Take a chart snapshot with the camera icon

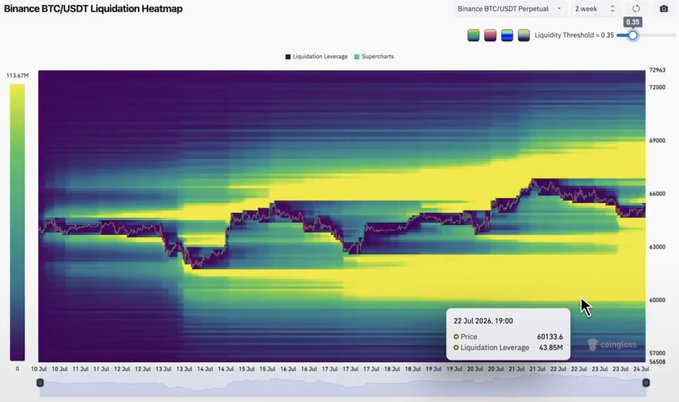(663, 9)
